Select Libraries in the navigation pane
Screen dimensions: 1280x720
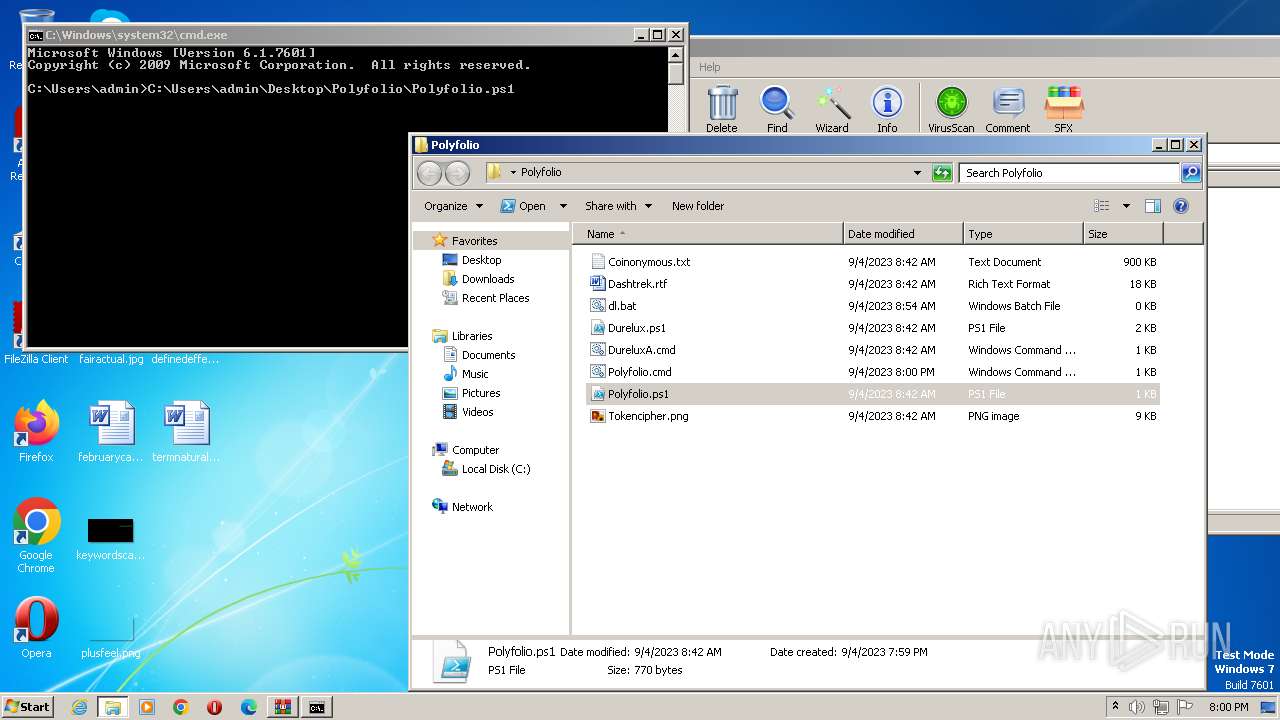tap(472, 336)
